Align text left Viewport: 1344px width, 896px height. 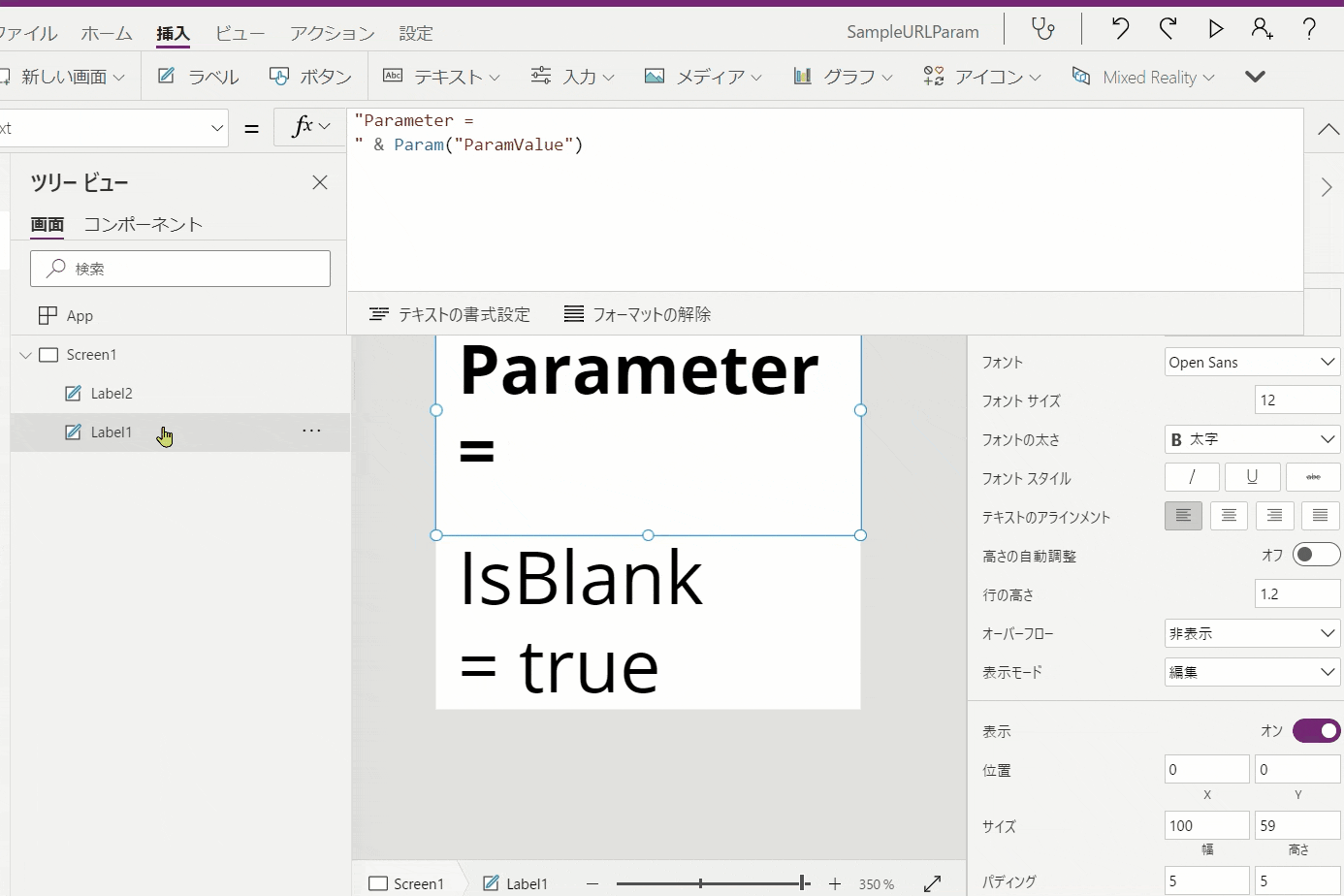[1183, 516]
